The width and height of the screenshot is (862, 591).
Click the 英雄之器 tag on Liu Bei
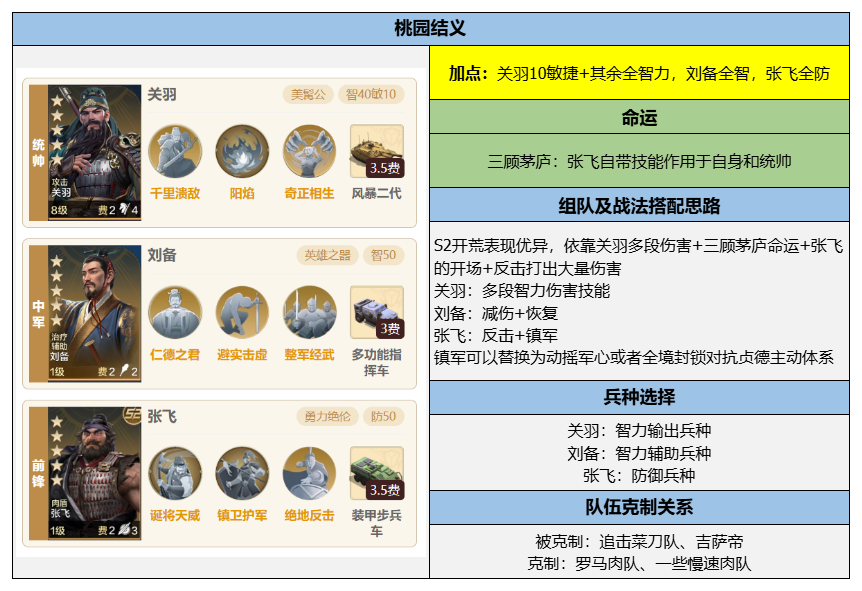tap(327, 255)
